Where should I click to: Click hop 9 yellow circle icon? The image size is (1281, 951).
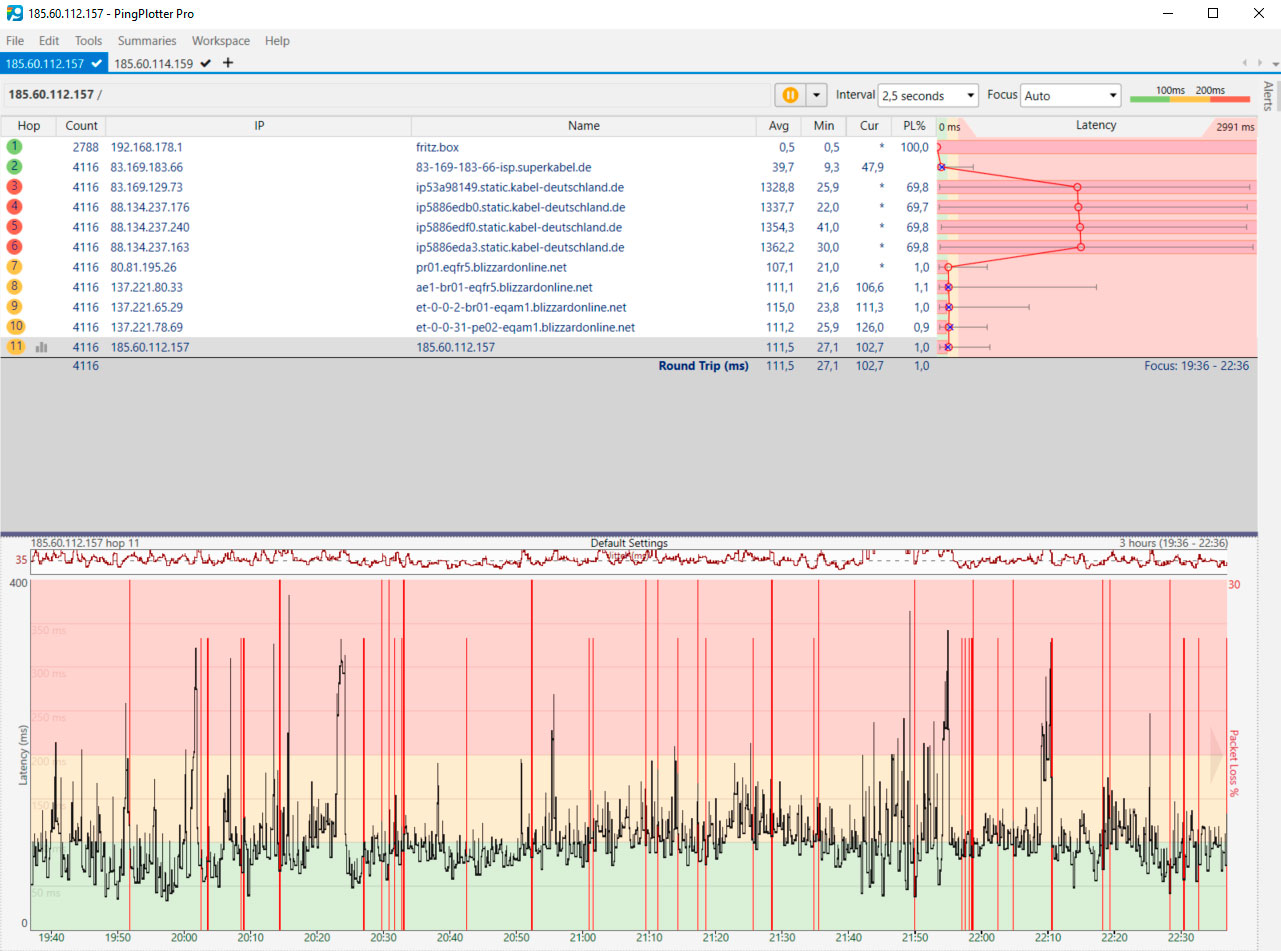[14, 307]
